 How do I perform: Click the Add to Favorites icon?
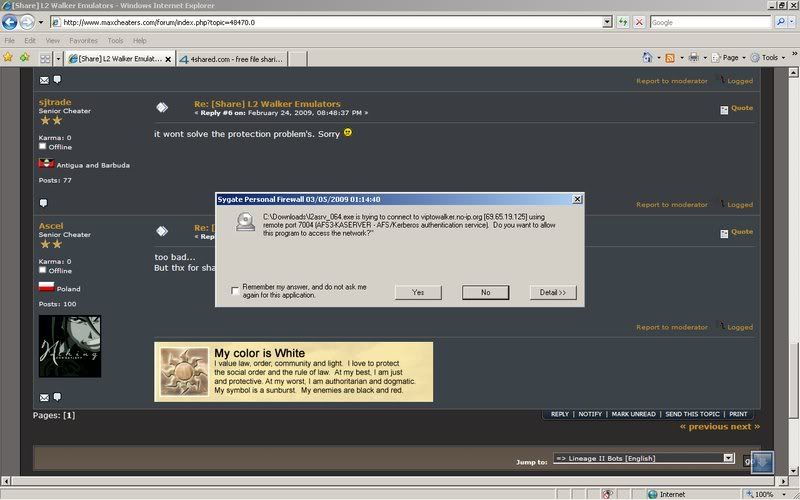tap(24, 58)
